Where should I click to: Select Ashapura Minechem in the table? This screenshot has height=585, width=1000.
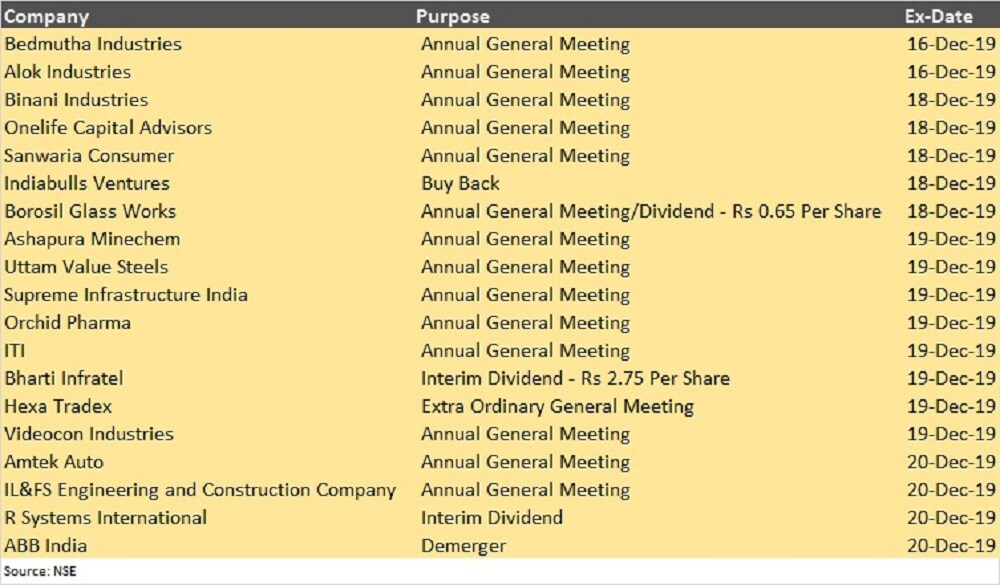(94, 239)
